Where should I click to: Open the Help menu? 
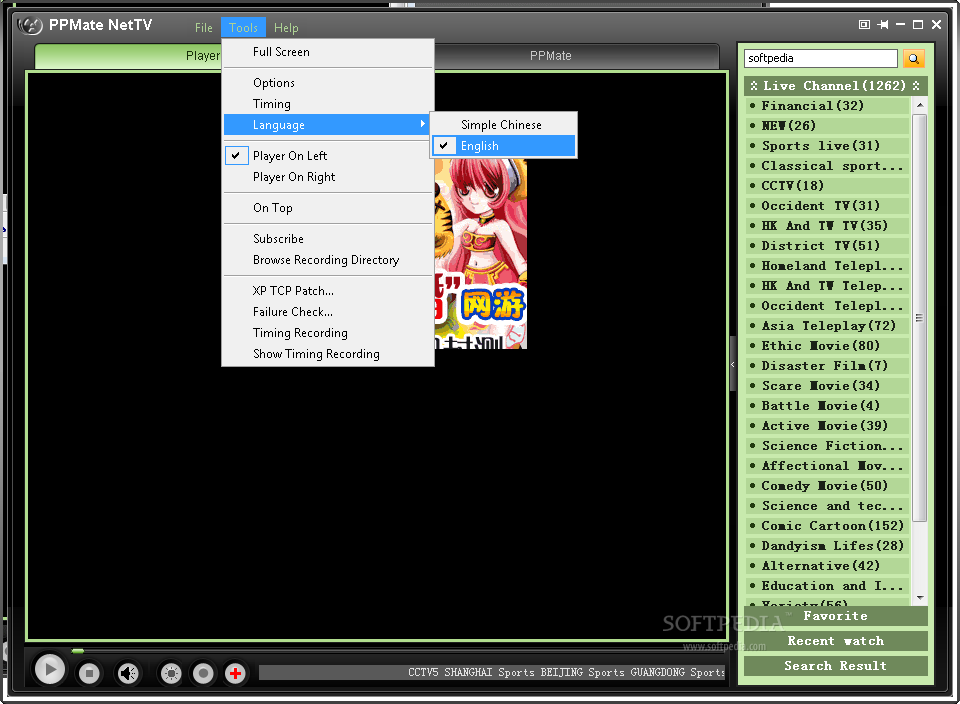286,28
